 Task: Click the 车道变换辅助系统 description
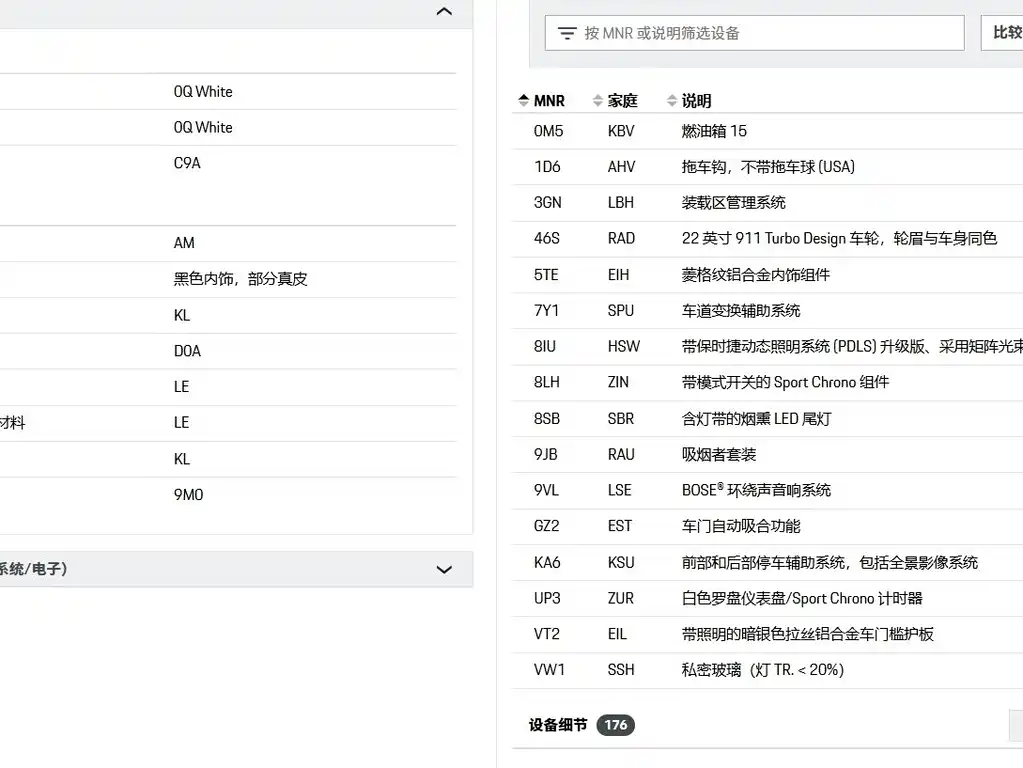click(741, 311)
